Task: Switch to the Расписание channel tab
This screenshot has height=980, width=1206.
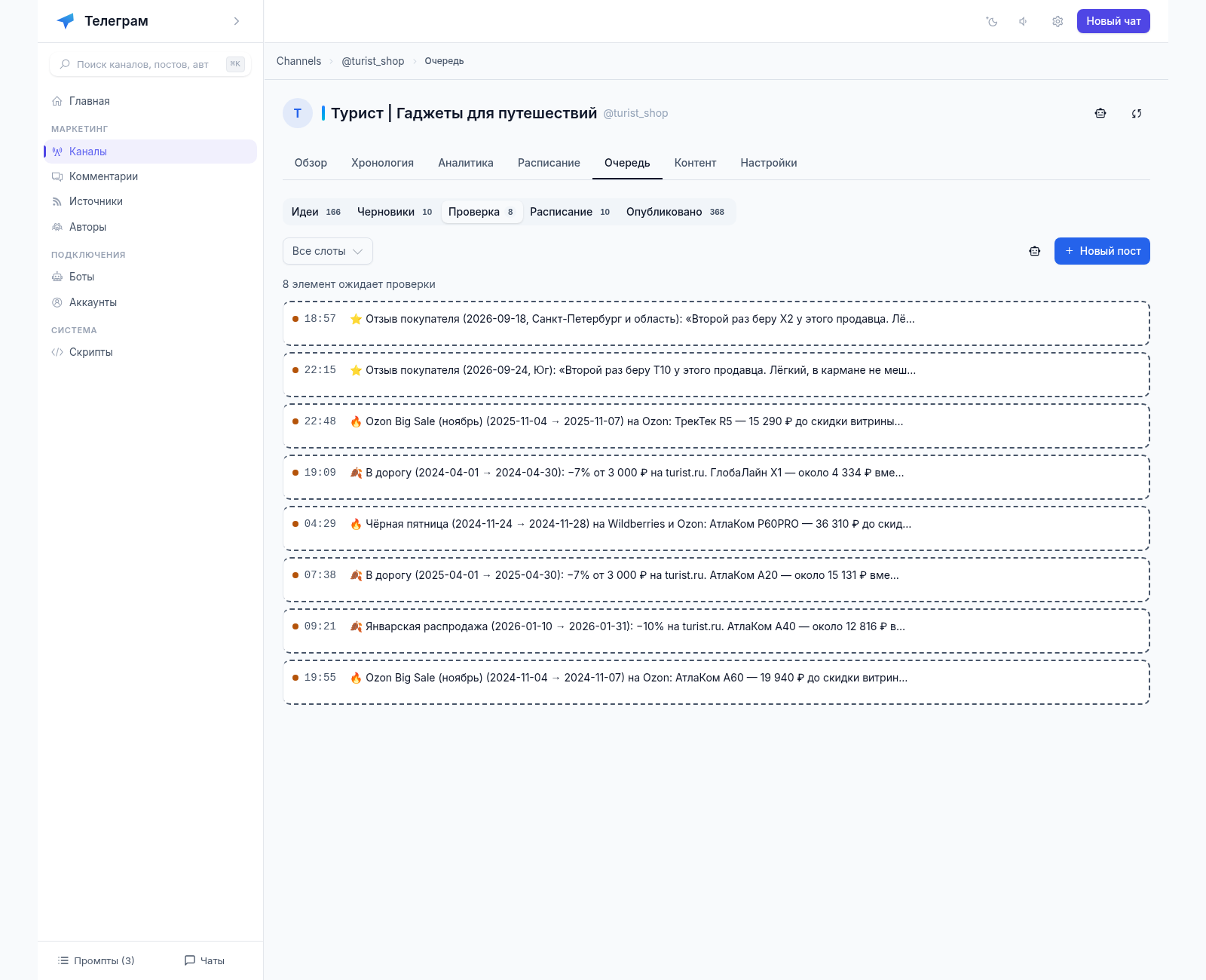Action: (x=549, y=163)
